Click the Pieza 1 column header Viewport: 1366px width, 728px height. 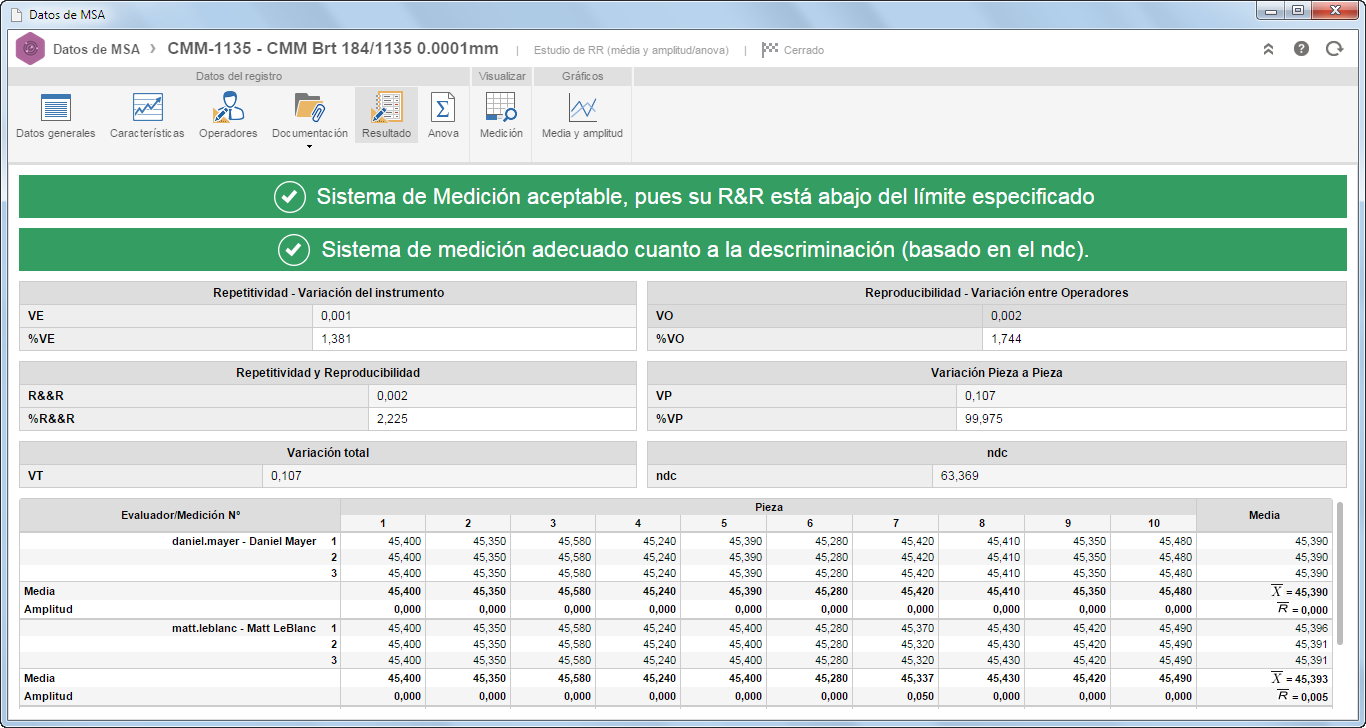(383, 524)
